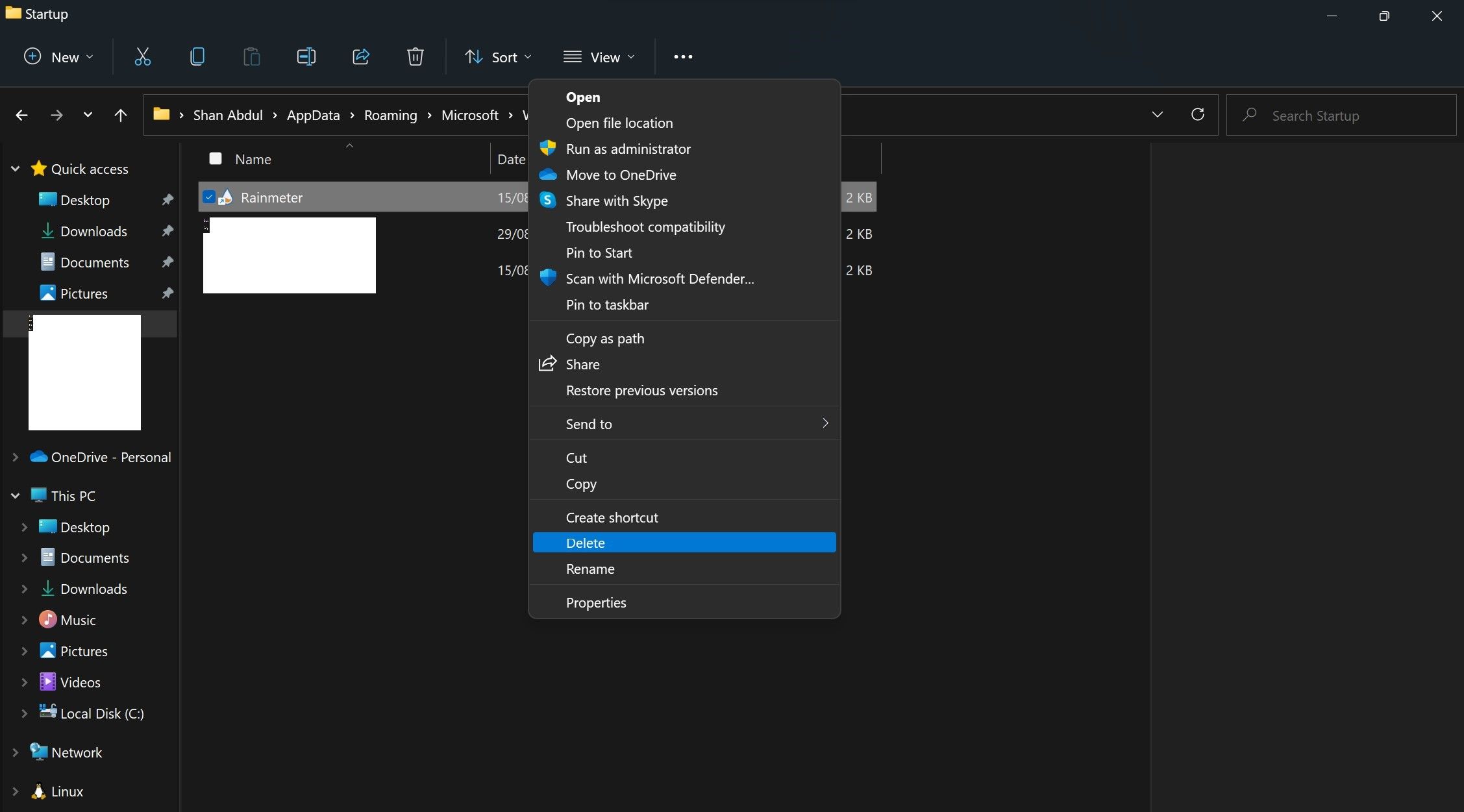Screen dimensions: 1464x812
Task: Open Downloads in Quick access
Action: (93, 231)
